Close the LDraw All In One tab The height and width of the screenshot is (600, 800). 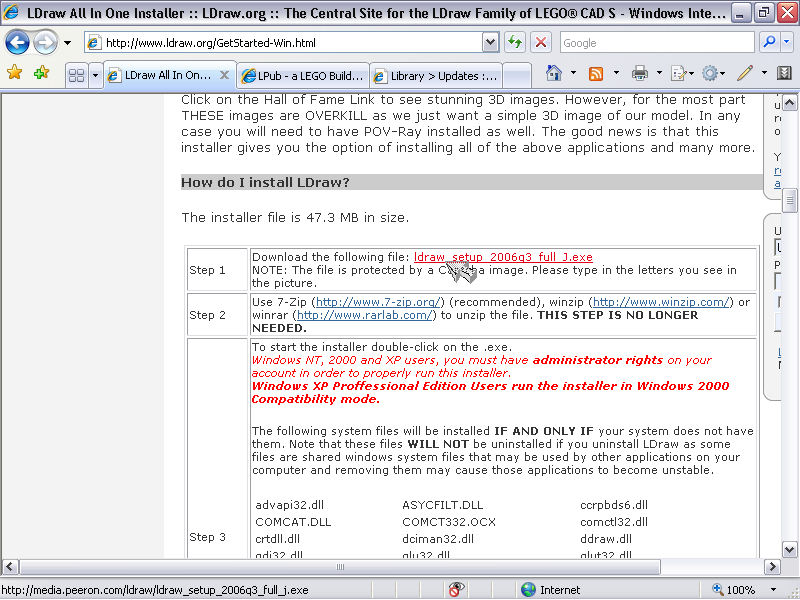pos(224,75)
